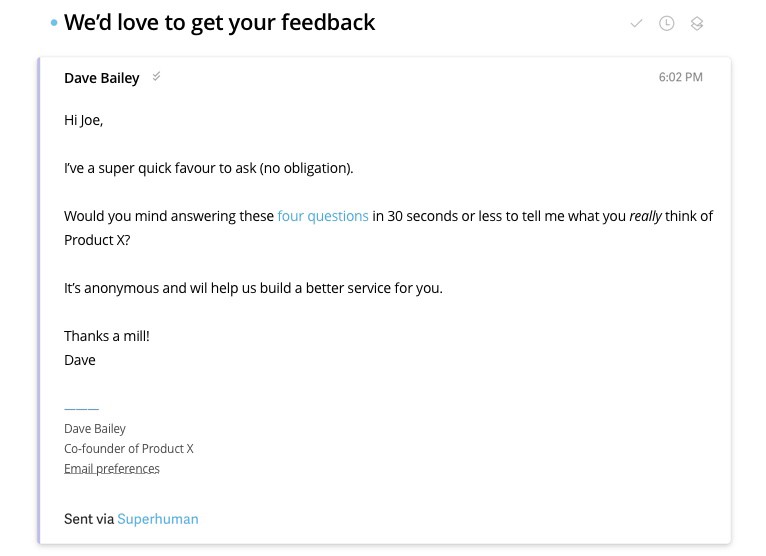Image resolution: width=766 pixels, height=556 pixels.
Task: Click the grey "Dave Bailey" signature name
Action: 95,429
